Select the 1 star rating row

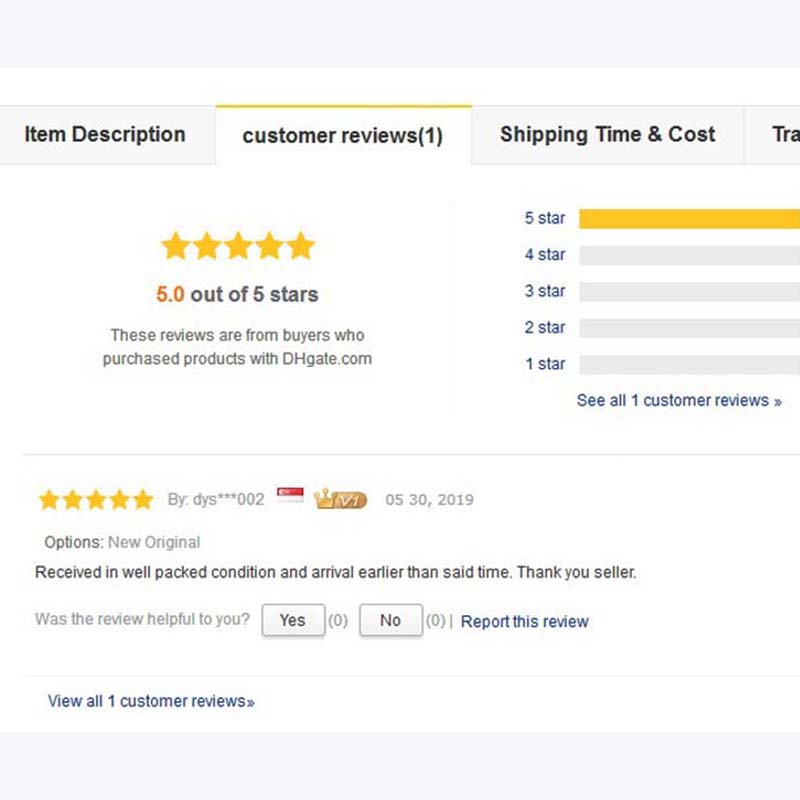[x=545, y=364]
